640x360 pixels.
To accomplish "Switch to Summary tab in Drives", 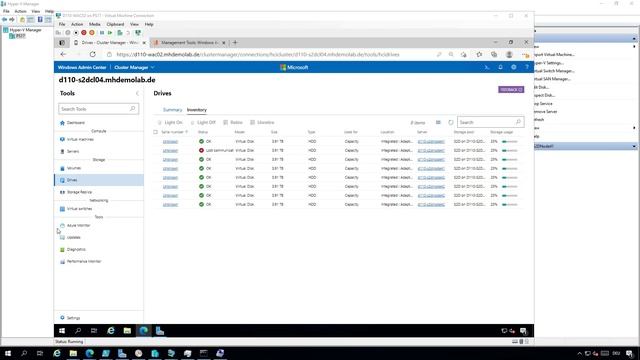I will (172, 110).
